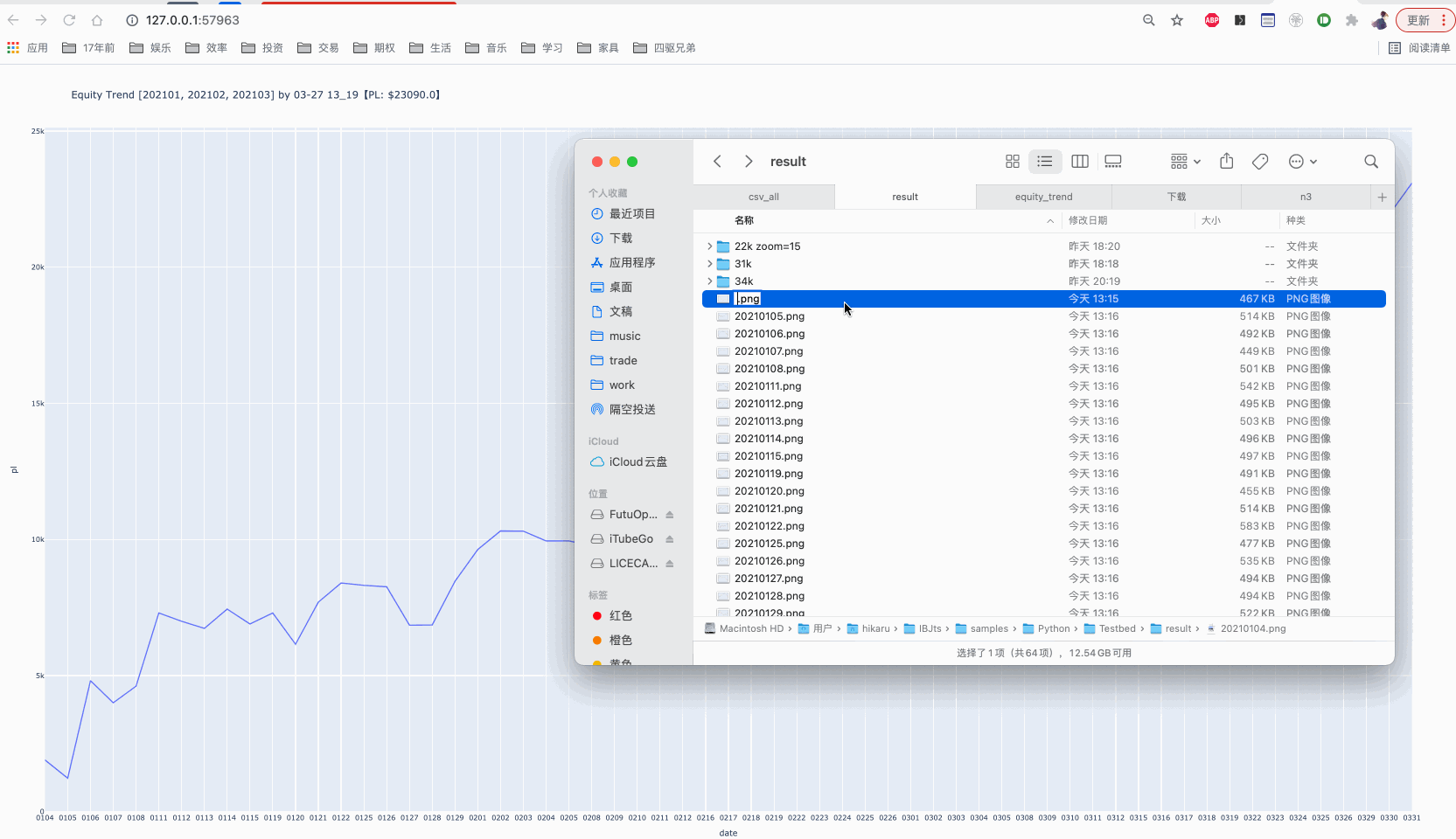Open 隔空投送 in Finder sidebar

coord(631,410)
